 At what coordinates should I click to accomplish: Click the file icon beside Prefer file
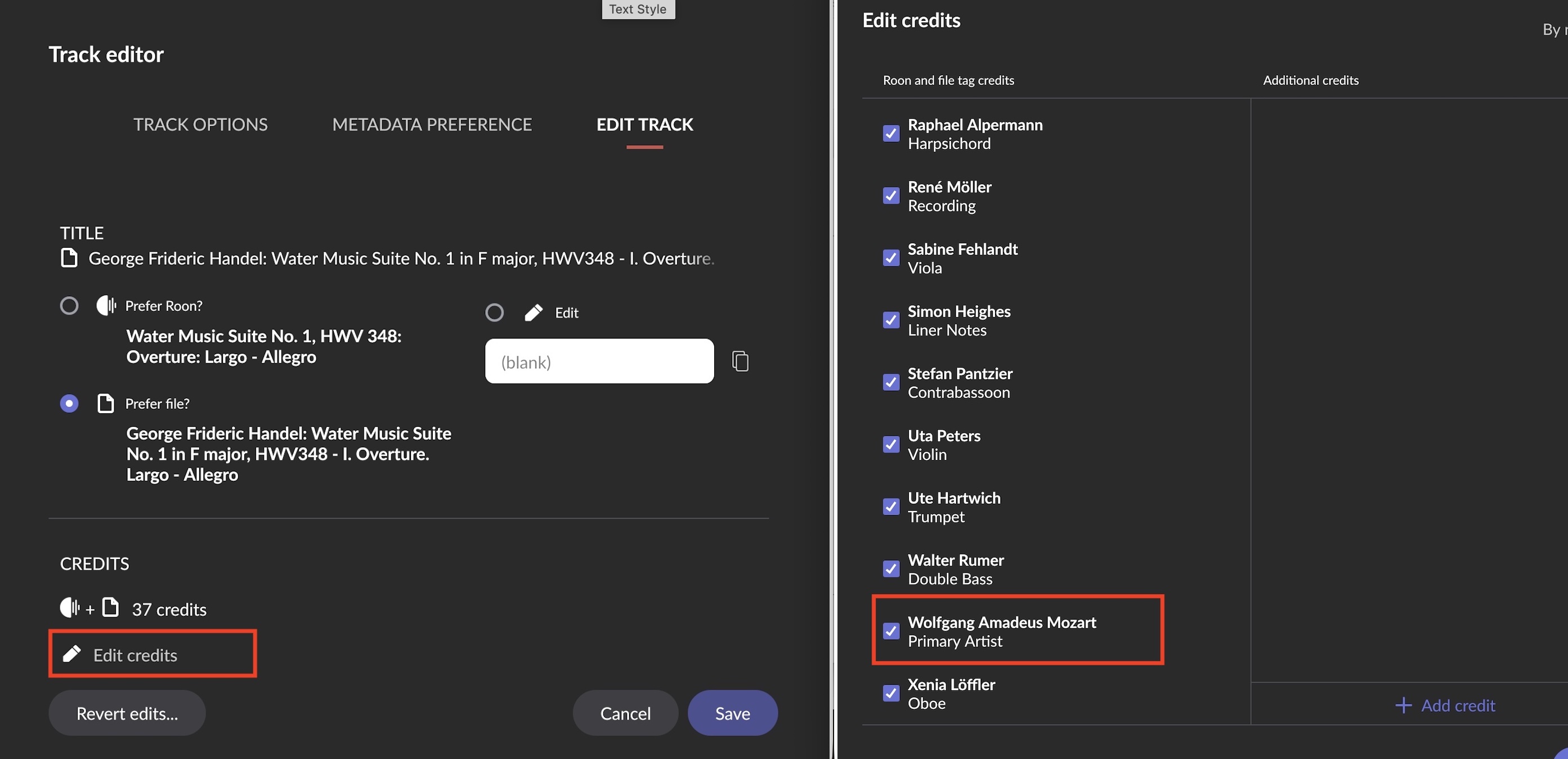point(105,403)
